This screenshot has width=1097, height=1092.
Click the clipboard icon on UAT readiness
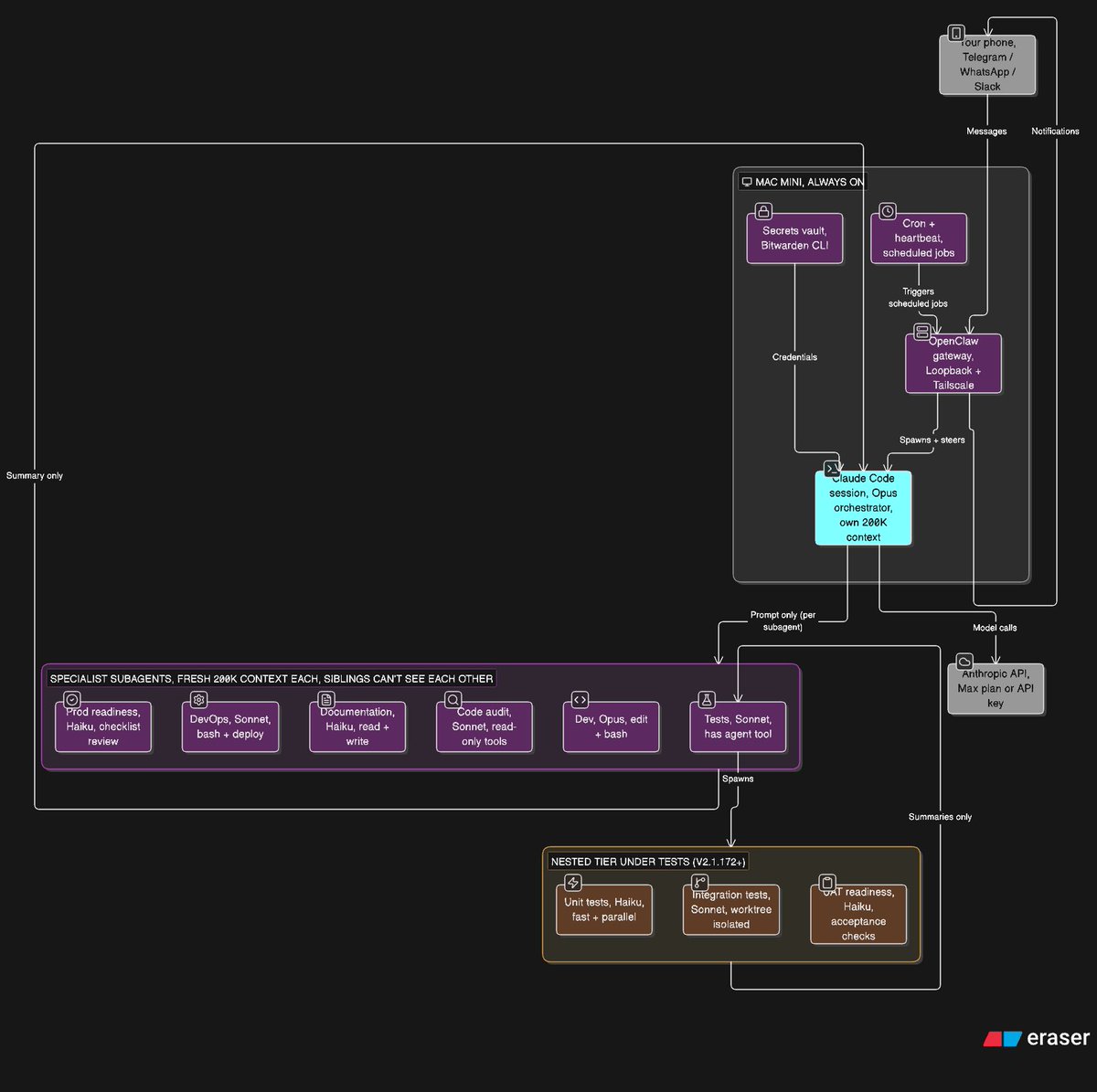[827, 883]
